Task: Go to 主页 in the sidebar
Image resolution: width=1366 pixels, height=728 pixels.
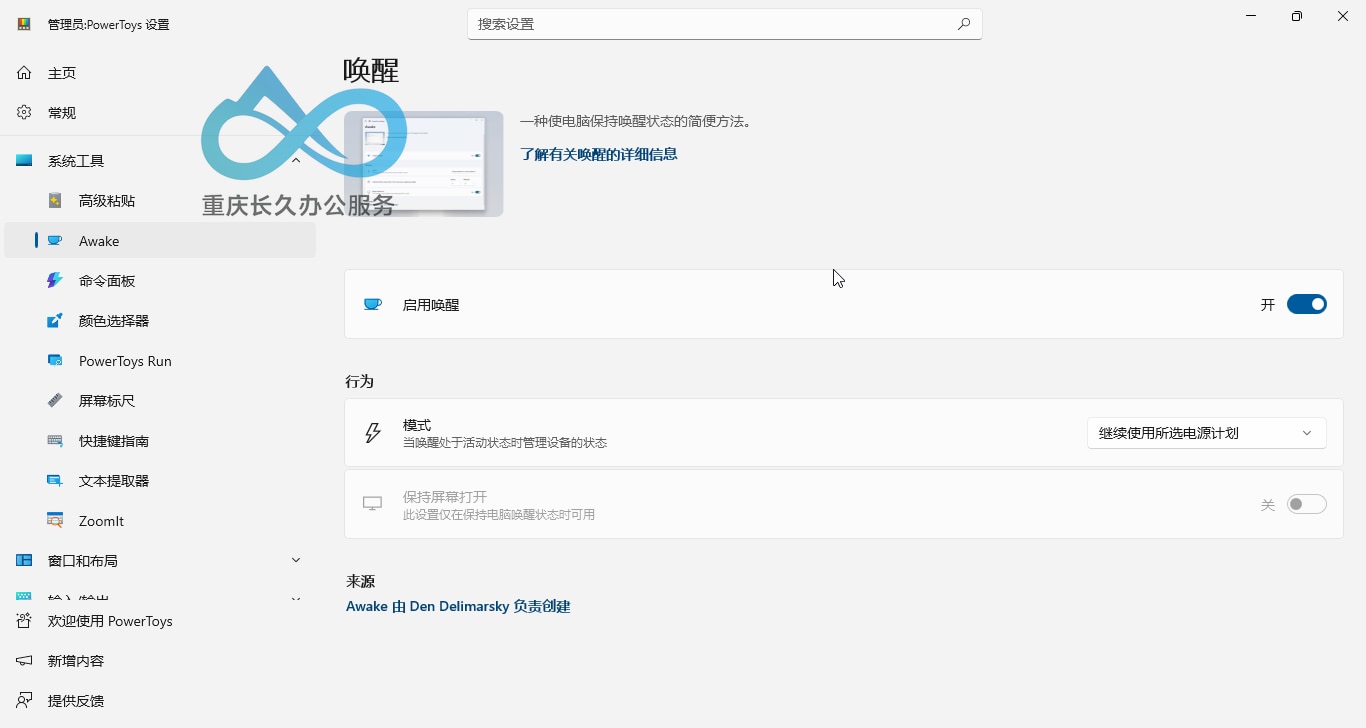Action: (160, 73)
